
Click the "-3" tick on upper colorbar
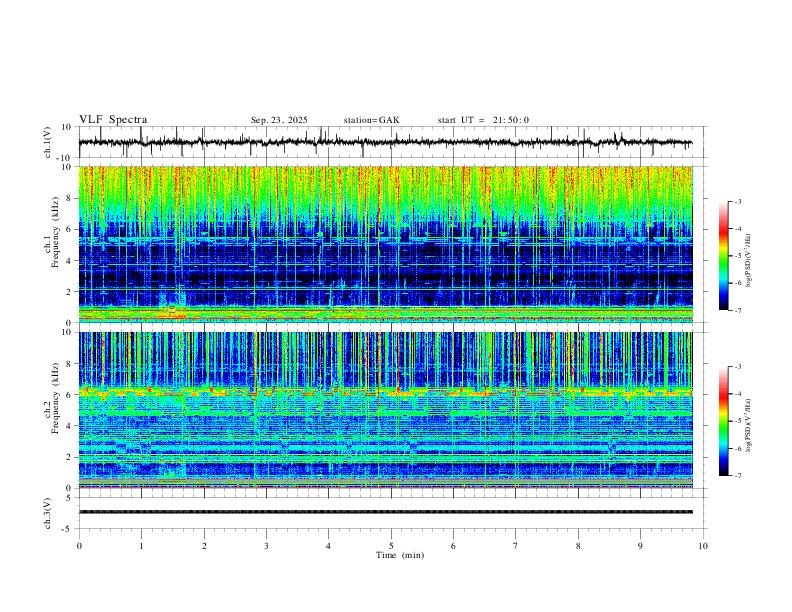[x=738, y=201]
